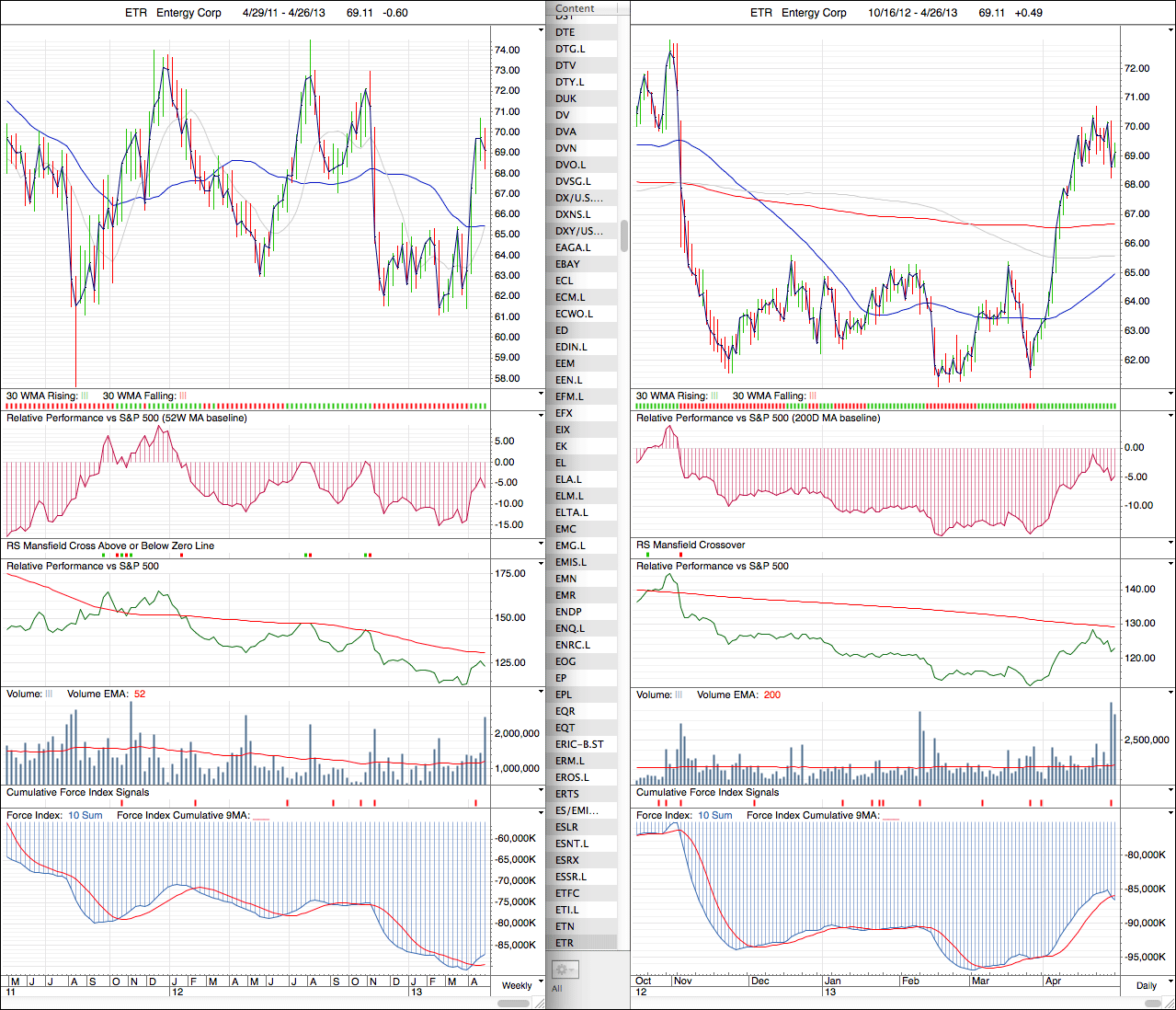
Task: Click the All label under the gear
Action: [x=556, y=989]
